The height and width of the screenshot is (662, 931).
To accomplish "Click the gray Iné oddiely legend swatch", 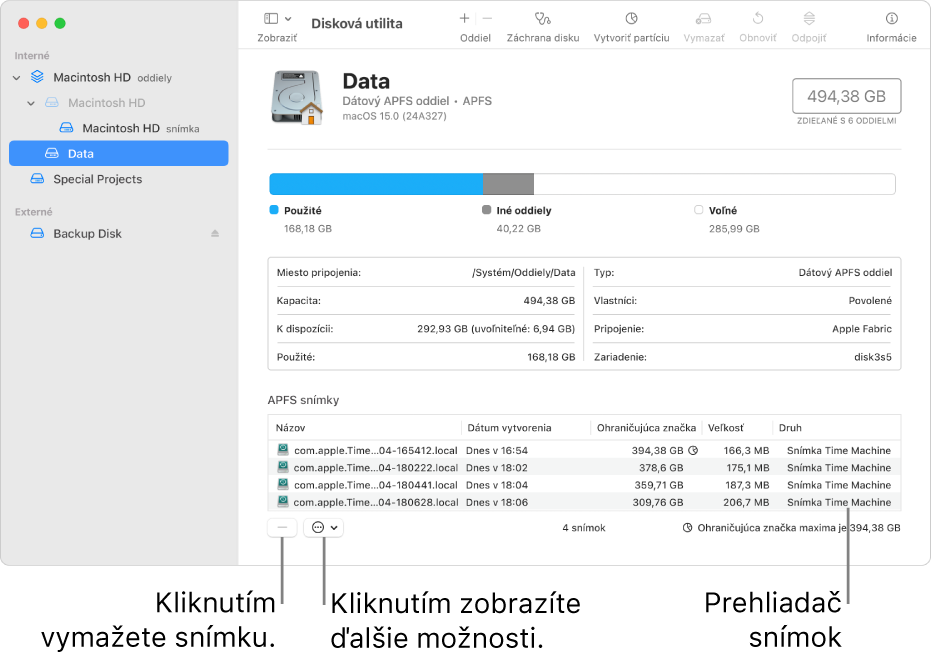I will coord(486,210).
